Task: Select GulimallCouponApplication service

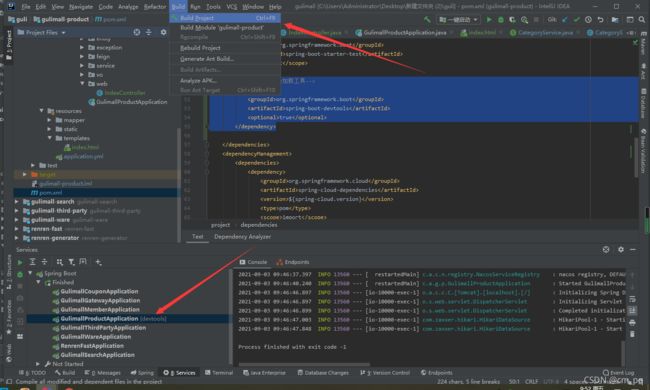Action: pos(99,291)
